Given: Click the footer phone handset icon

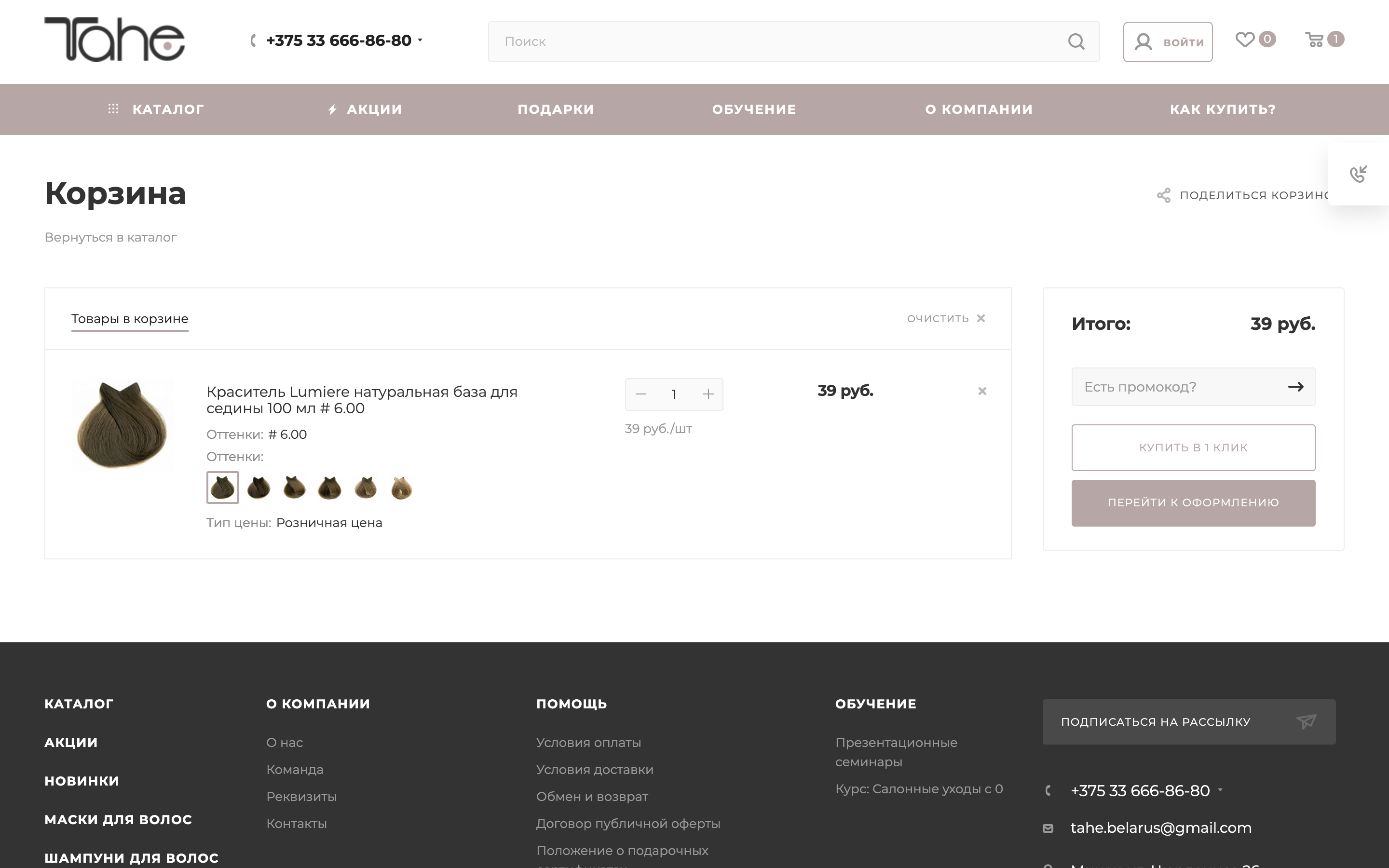Looking at the screenshot, I should coord(1048,790).
